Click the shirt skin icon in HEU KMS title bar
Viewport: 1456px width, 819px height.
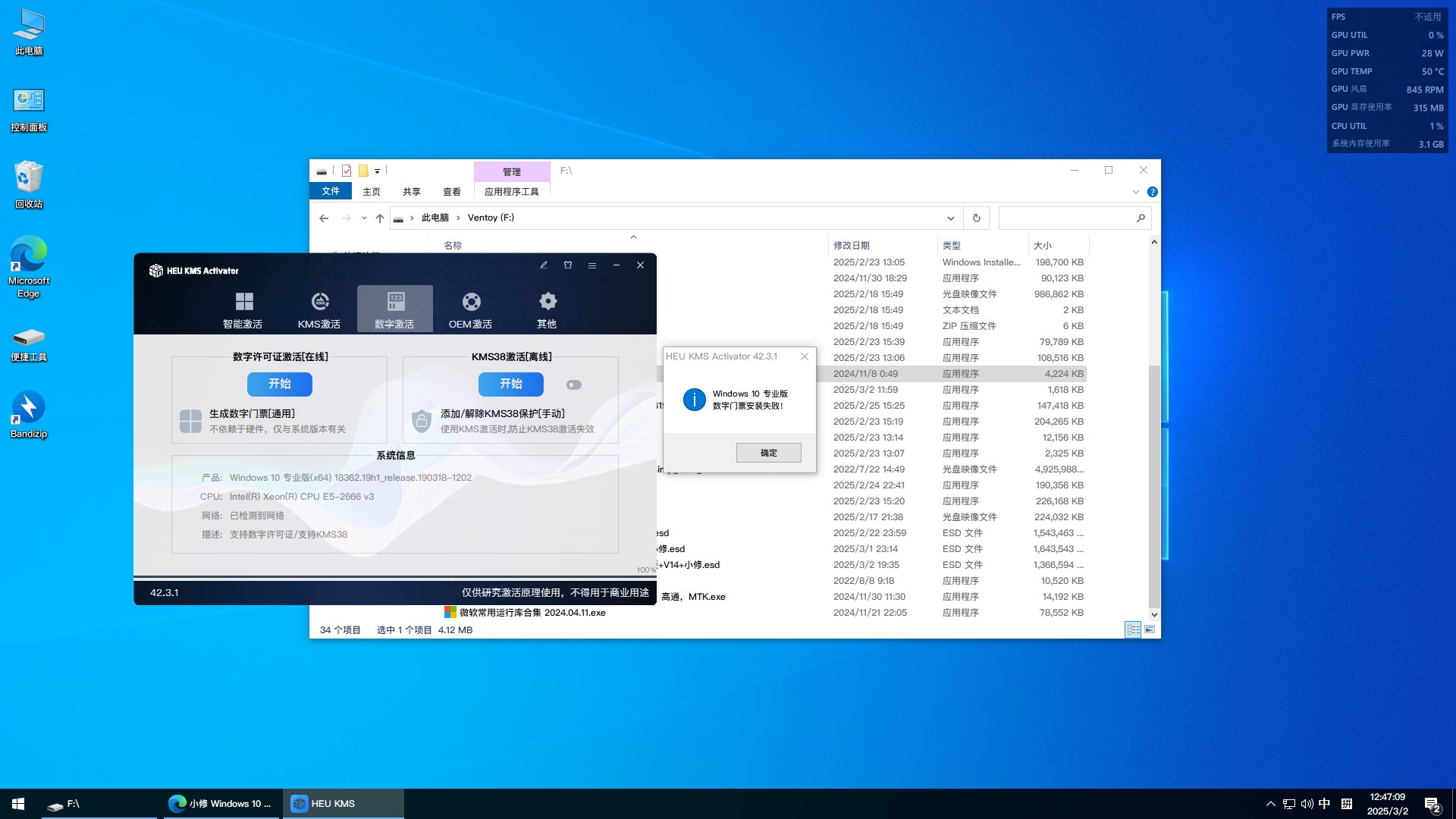[x=568, y=265]
